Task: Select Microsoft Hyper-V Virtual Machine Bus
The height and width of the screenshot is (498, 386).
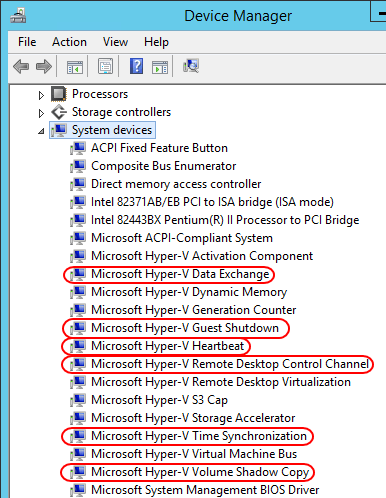Action: click(194, 454)
